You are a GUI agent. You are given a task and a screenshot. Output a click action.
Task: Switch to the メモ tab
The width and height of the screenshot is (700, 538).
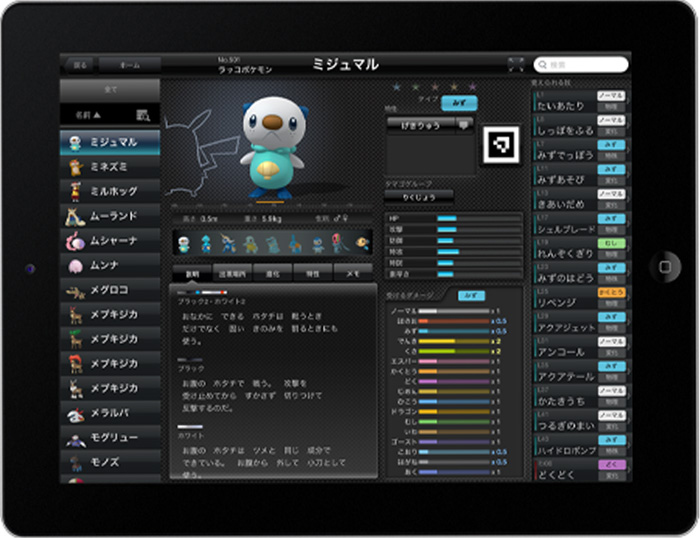(353, 274)
